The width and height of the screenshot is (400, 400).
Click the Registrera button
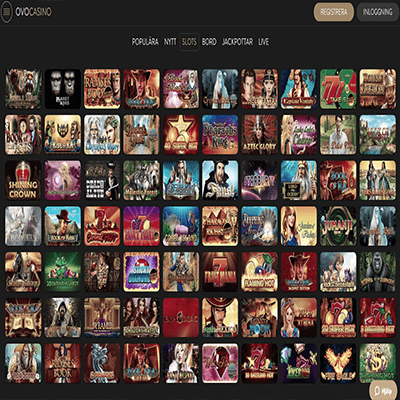point(334,12)
